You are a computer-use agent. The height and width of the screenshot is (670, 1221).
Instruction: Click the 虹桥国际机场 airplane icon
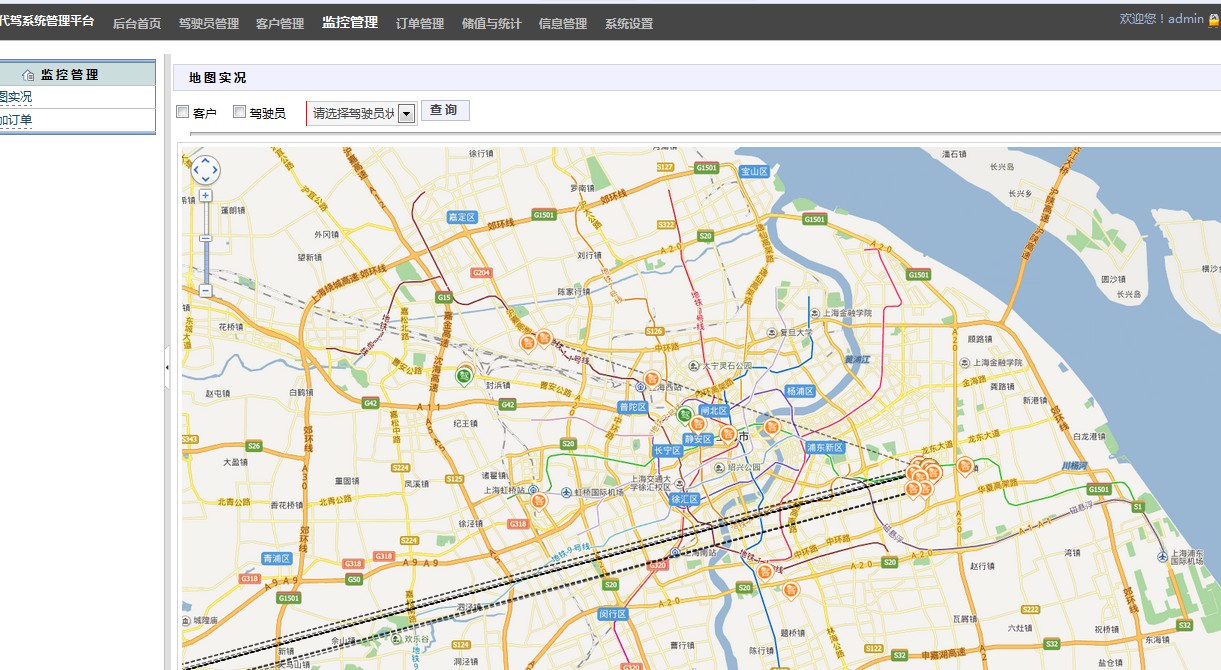(x=567, y=492)
